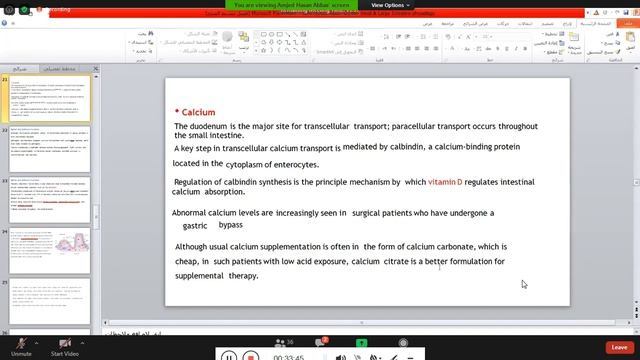Screen dimensions: 640x360
Task: Open the Shape Fill dropdown
Action: tap(201, 34)
